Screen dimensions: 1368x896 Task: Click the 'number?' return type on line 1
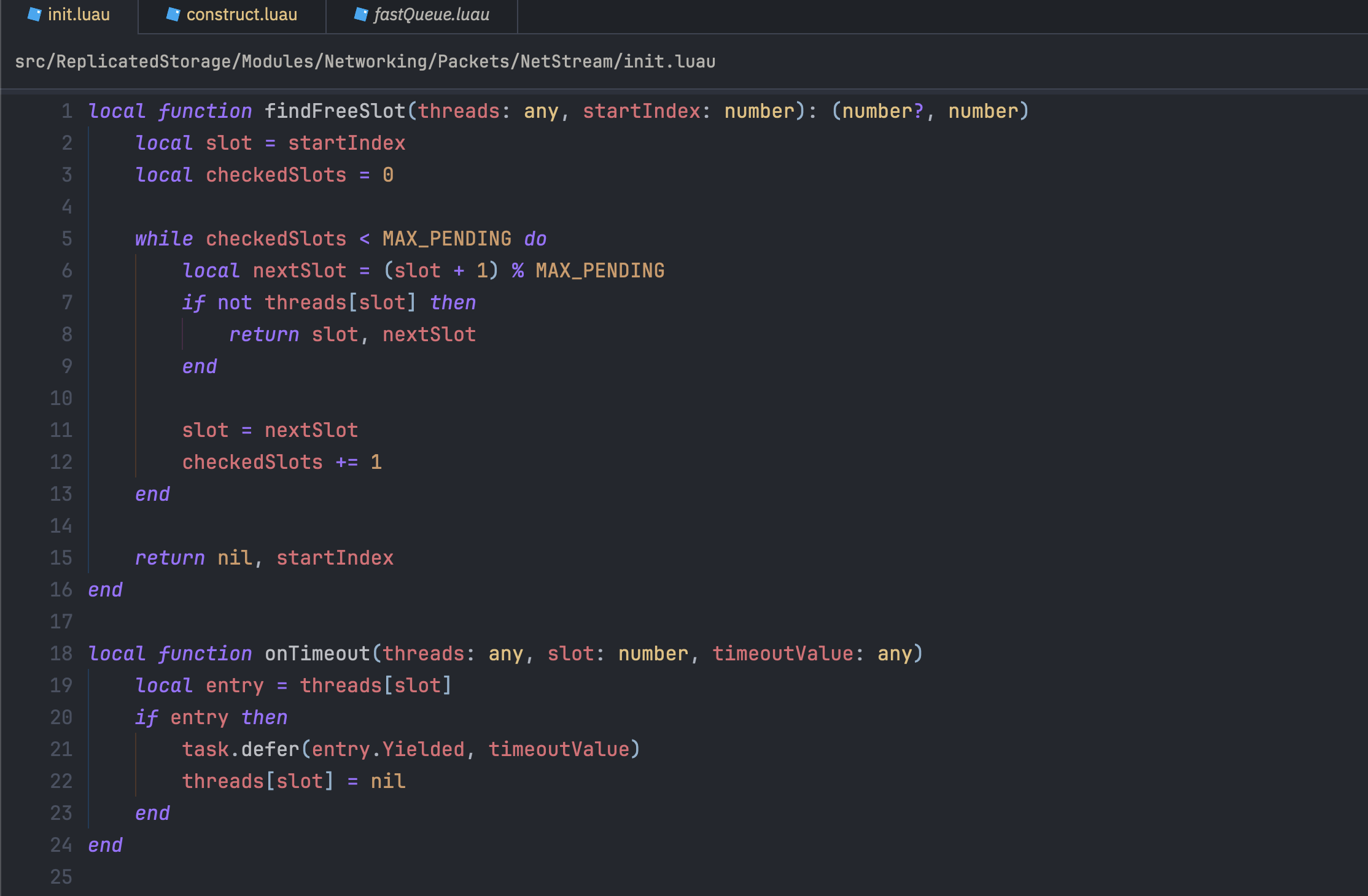[x=882, y=111]
